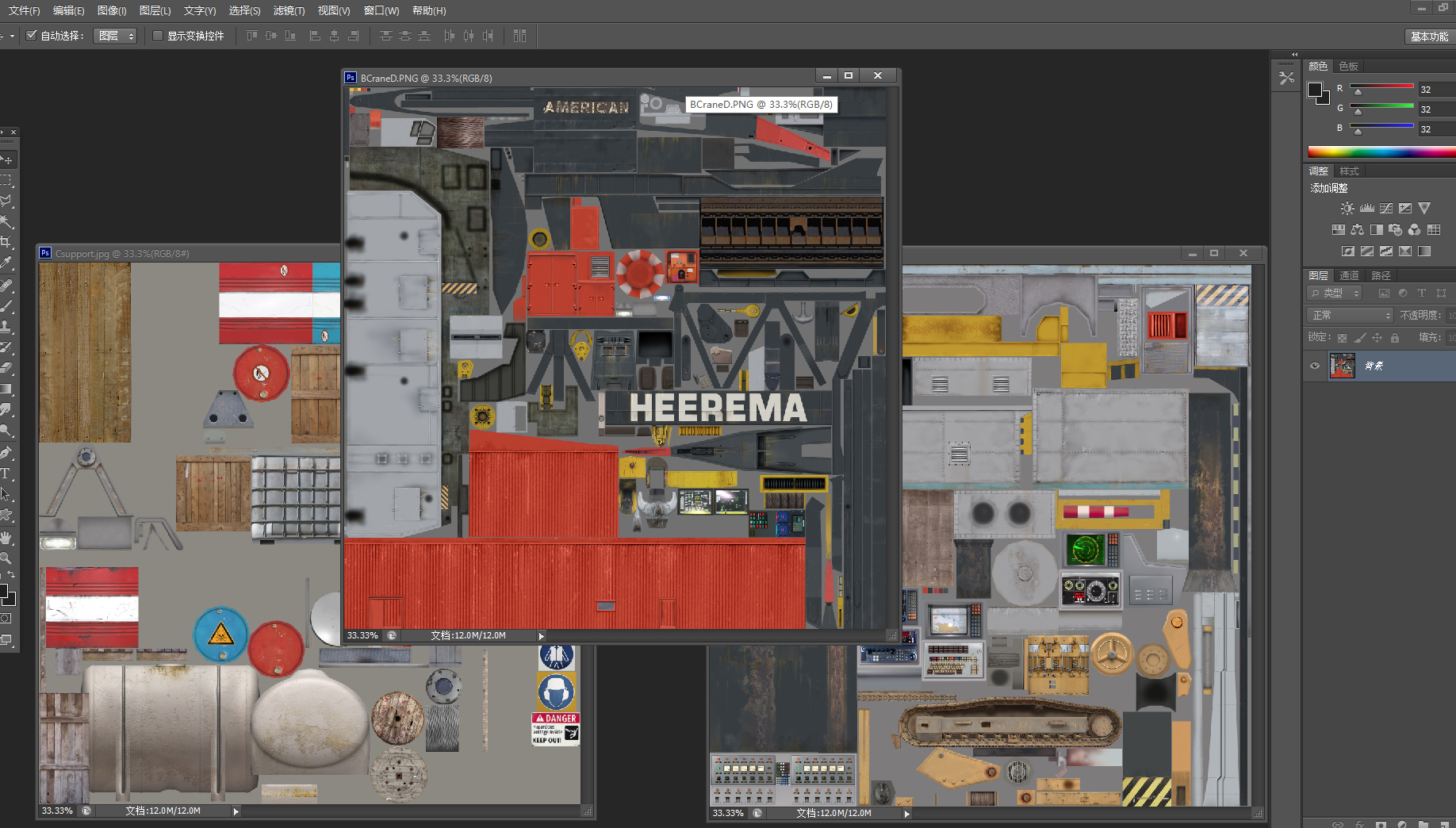Screen dimensions: 1456x828
Task: Open the 图层 auto-select target dropdown
Action: coord(116,36)
